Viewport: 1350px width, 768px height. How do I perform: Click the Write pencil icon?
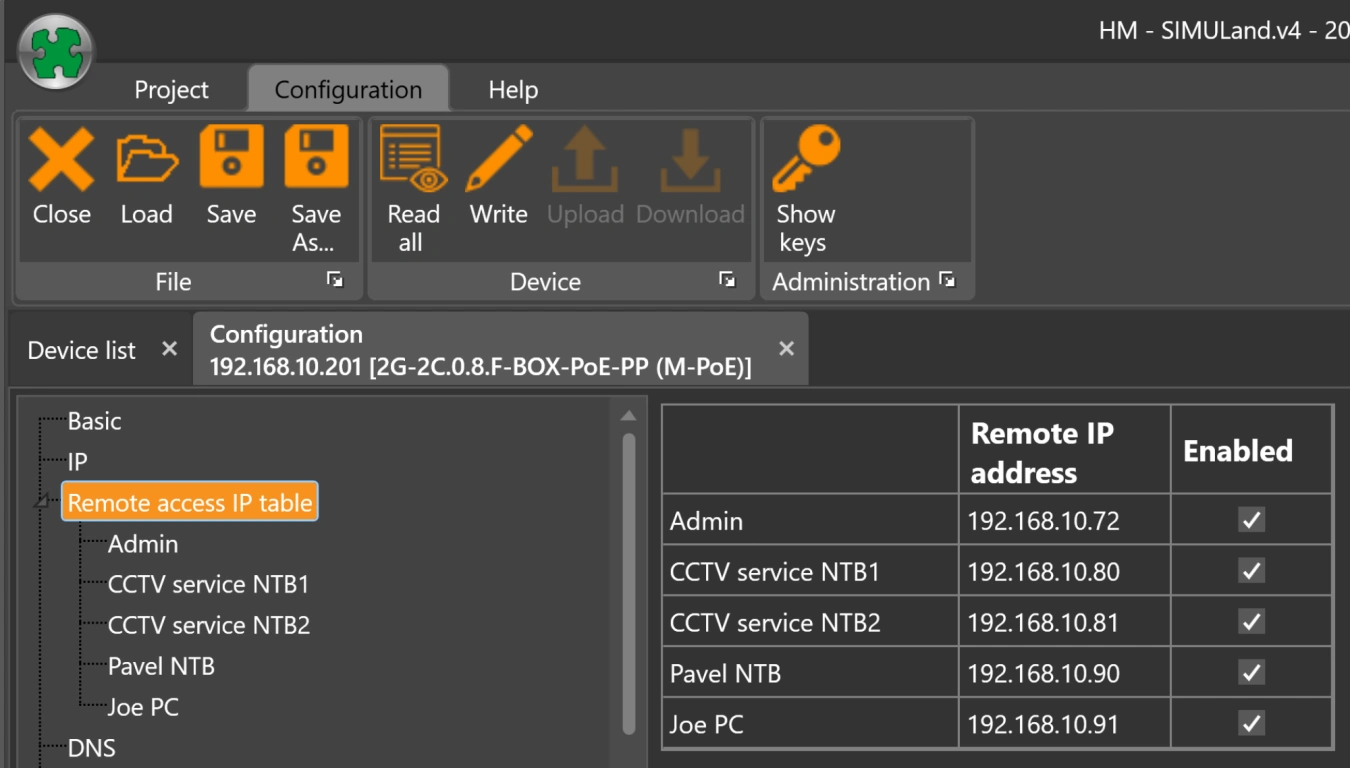[x=498, y=159]
